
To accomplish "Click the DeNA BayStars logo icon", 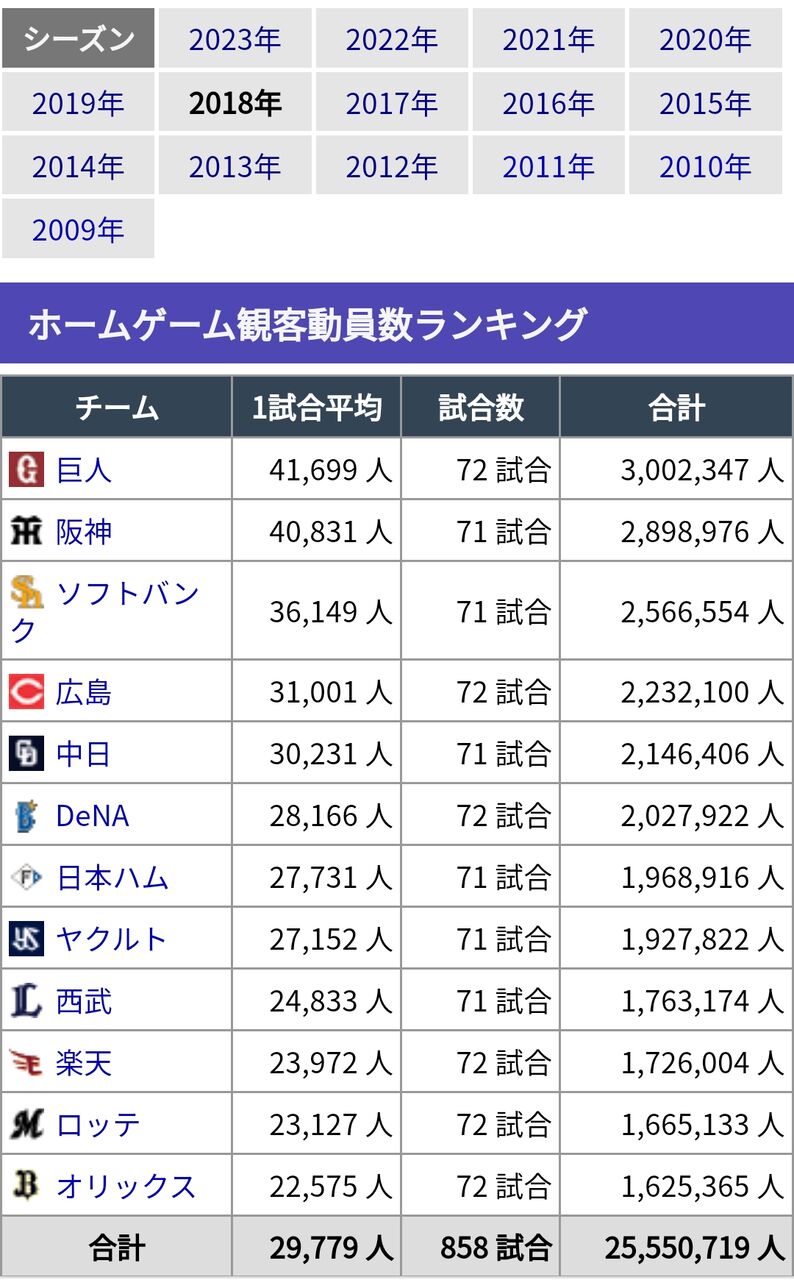I will (27, 816).
